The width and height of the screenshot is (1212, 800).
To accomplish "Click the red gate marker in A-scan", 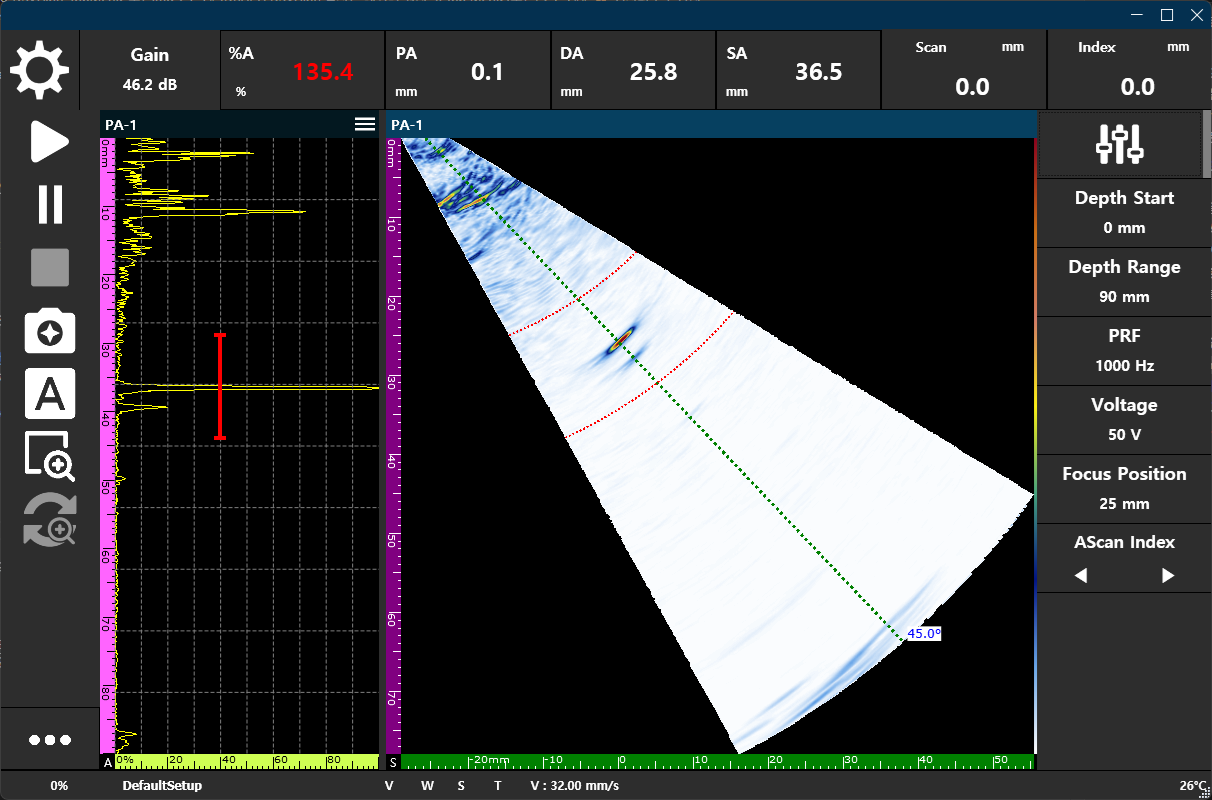I will [220, 386].
